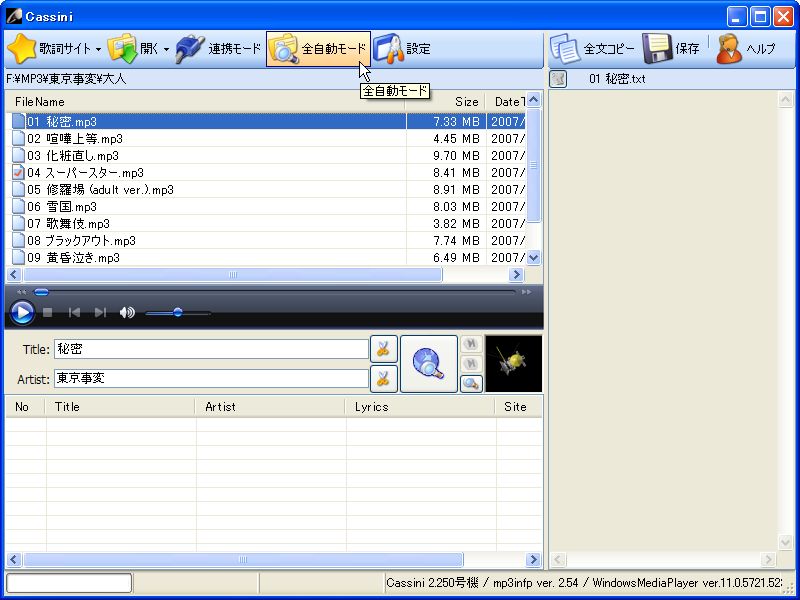The image size is (800, 600).
Task: Click the Artist input field
Action: 211,378
